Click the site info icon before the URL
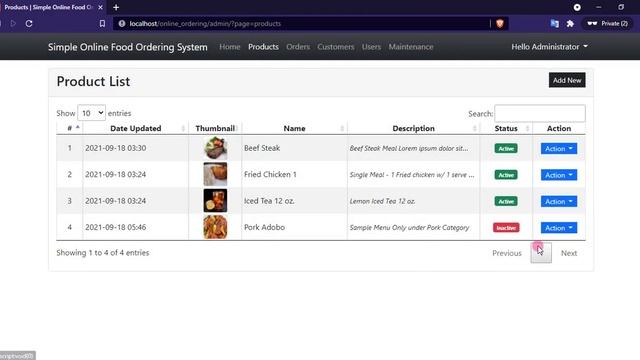This screenshot has width=640, height=360. point(122,24)
